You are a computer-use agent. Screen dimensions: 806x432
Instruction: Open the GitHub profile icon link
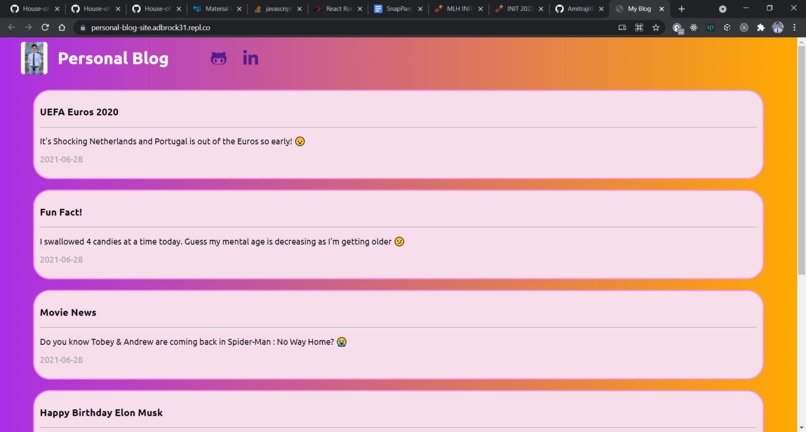(x=218, y=58)
